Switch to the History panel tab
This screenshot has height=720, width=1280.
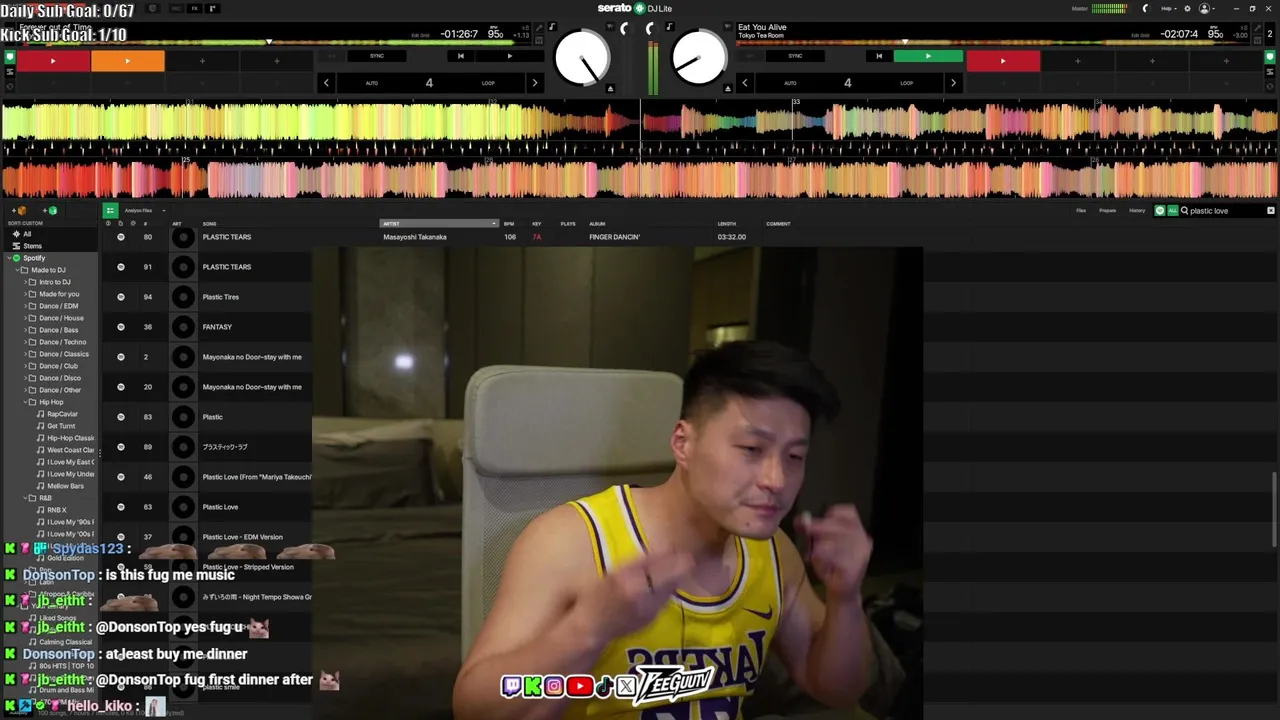(x=1137, y=211)
